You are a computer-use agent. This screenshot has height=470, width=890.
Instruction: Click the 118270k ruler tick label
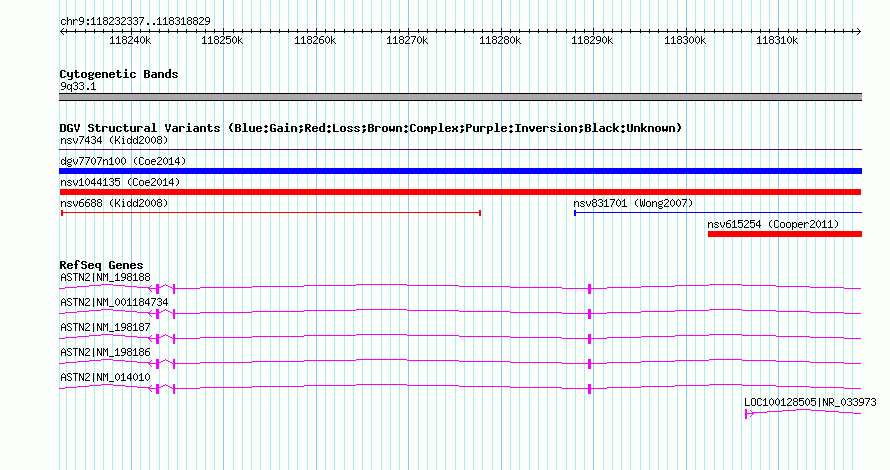tap(407, 40)
